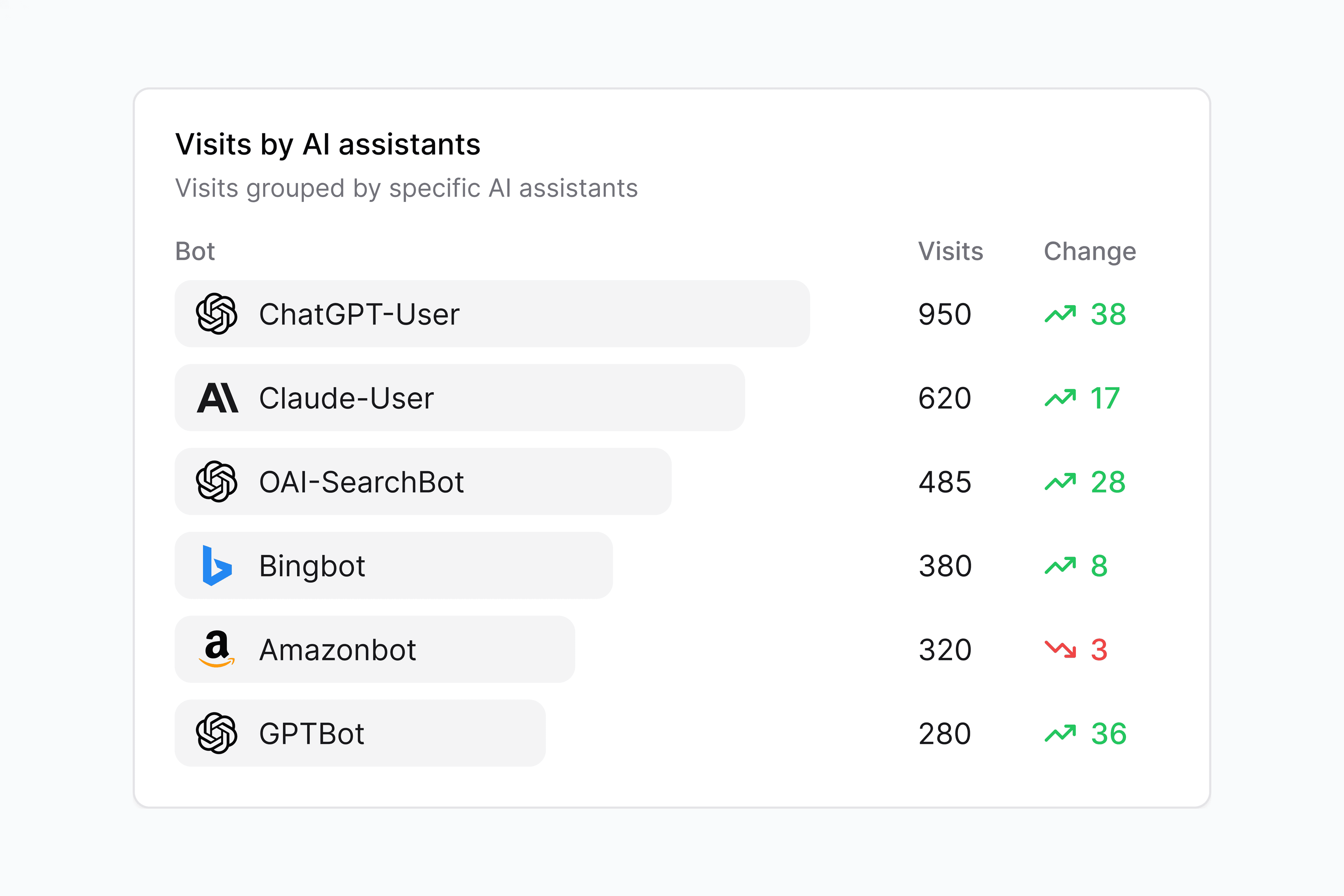1344x896 pixels.
Task: Click the OpenAI icon beside OAI-SearchBot
Action: (x=218, y=482)
